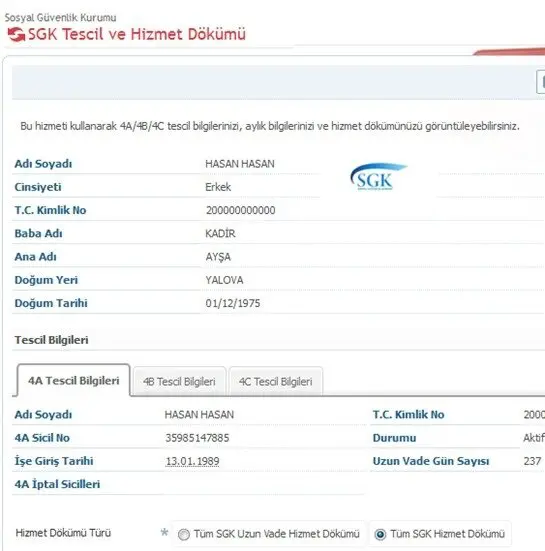This screenshot has width=545, height=551.
Task: Click the 4A İptal Sicilleri label
Action: (57, 484)
